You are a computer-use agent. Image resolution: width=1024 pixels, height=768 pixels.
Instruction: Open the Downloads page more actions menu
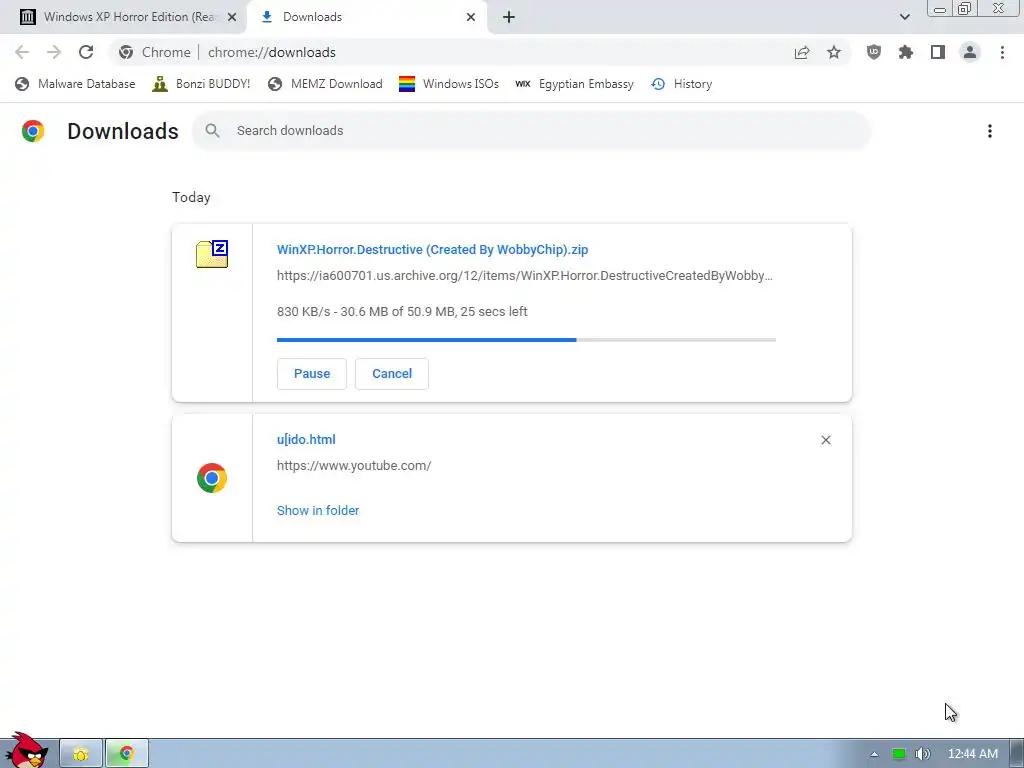[990, 131]
